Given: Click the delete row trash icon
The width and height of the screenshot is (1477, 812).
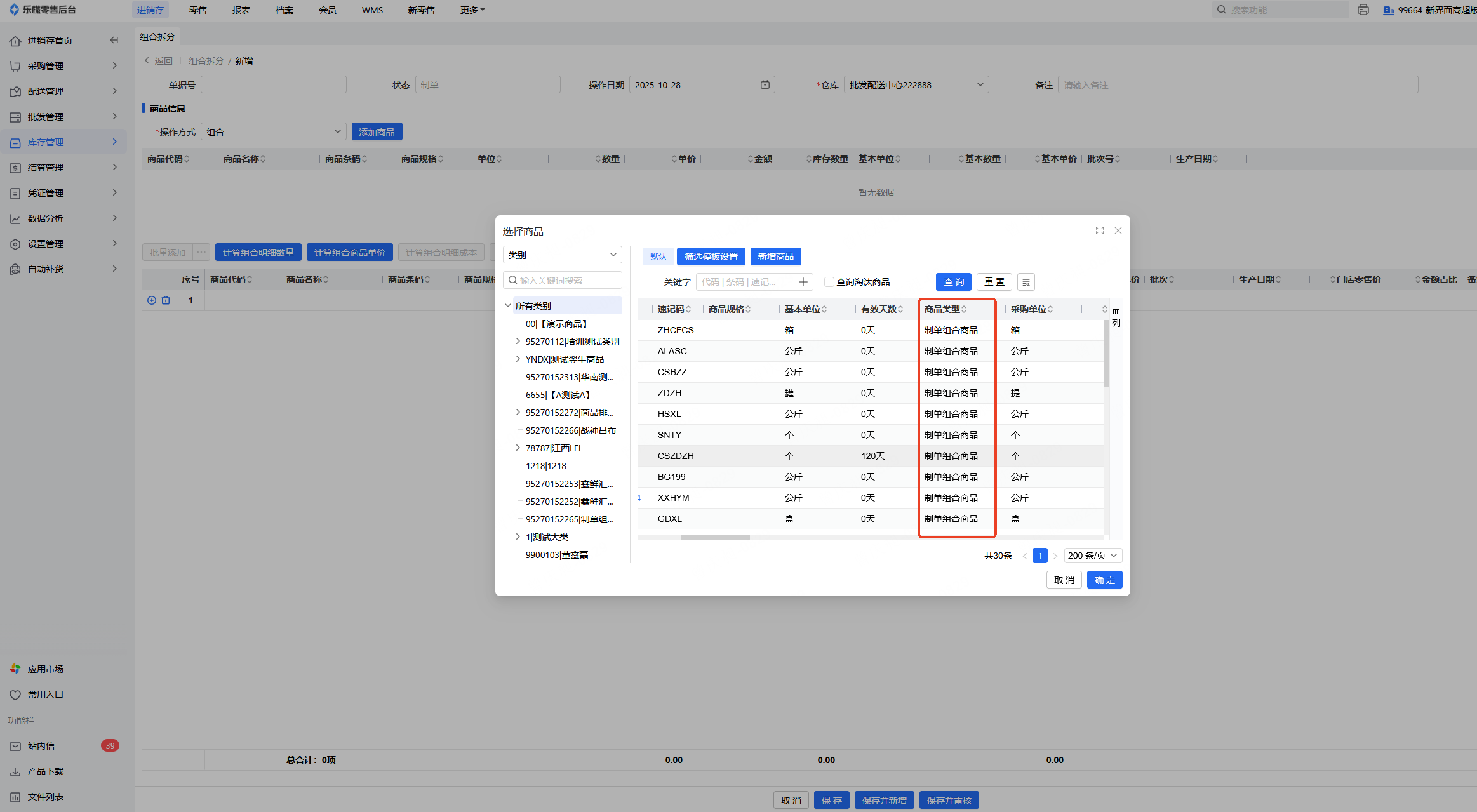Looking at the screenshot, I should click(x=166, y=300).
